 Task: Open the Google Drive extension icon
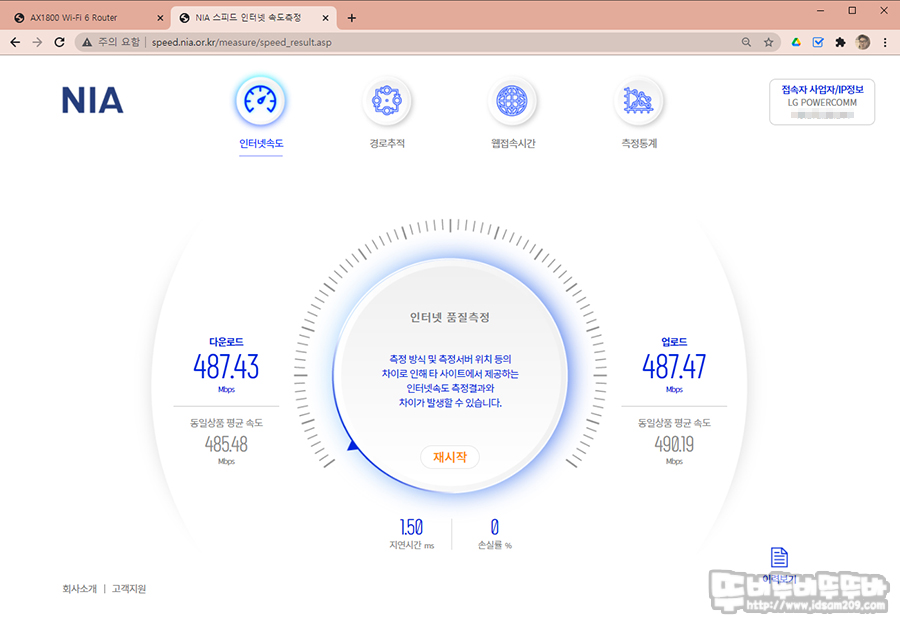[796, 42]
